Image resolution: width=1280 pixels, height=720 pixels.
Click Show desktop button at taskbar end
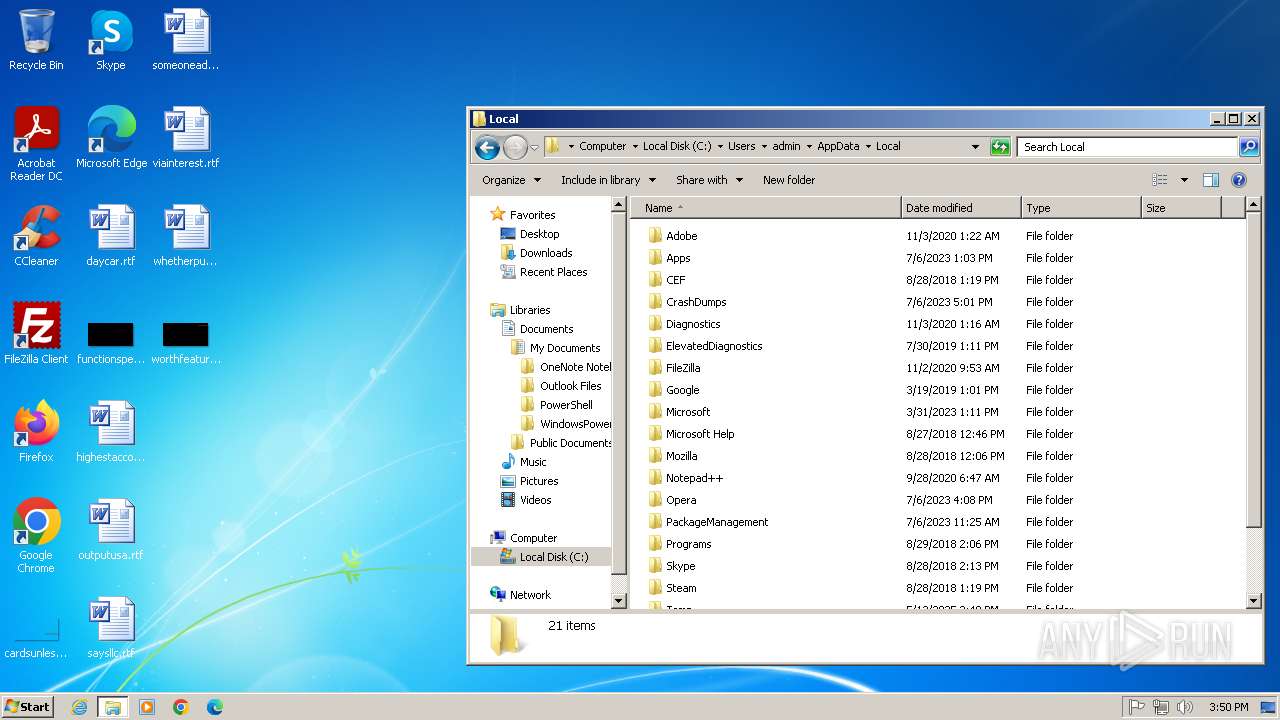[1269, 707]
